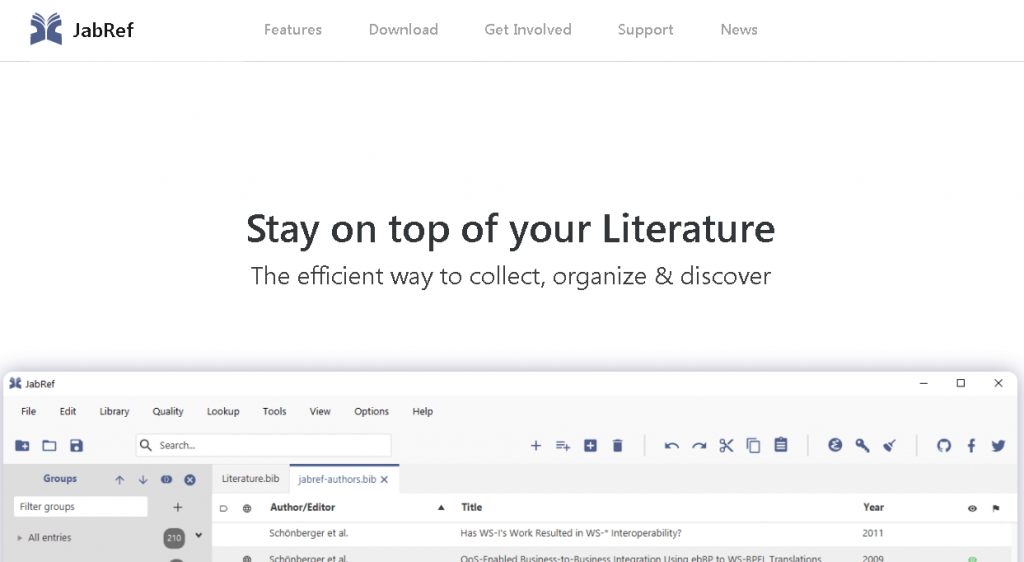Open the Tools menu
The image size is (1024, 562).
click(x=274, y=411)
